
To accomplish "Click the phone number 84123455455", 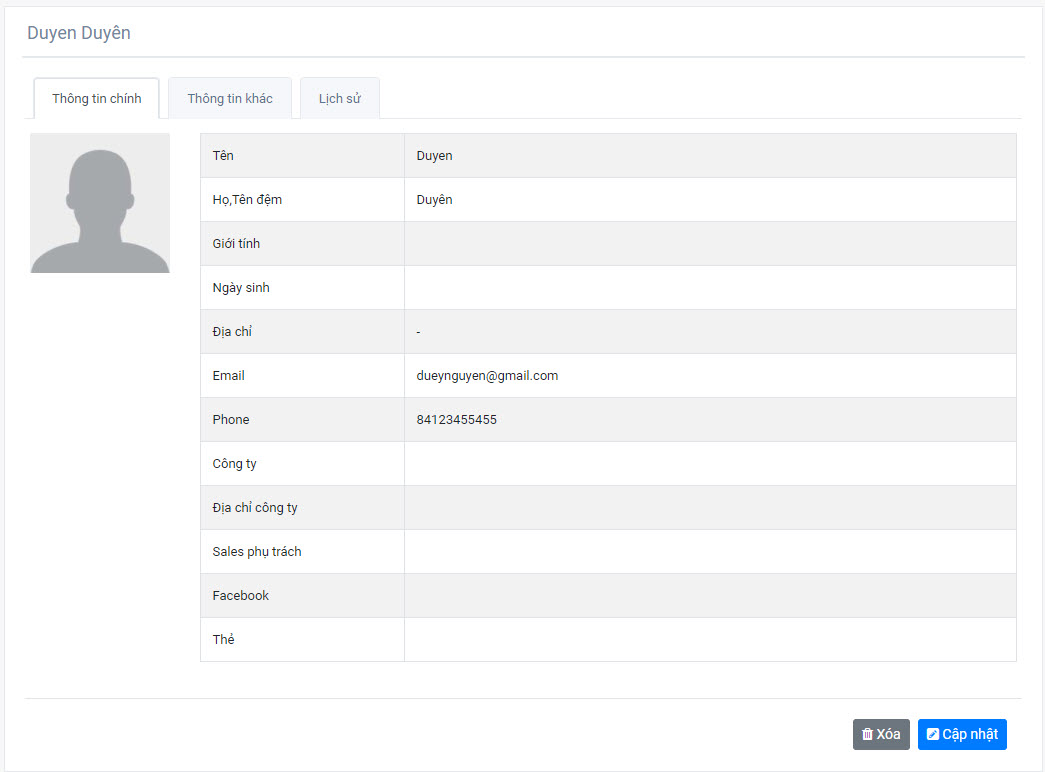I will pyautogui.click(x=457, y=420).
